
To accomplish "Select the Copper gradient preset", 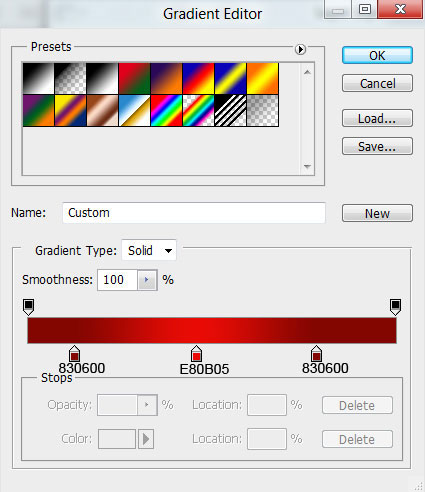I will tap(102, 110).
